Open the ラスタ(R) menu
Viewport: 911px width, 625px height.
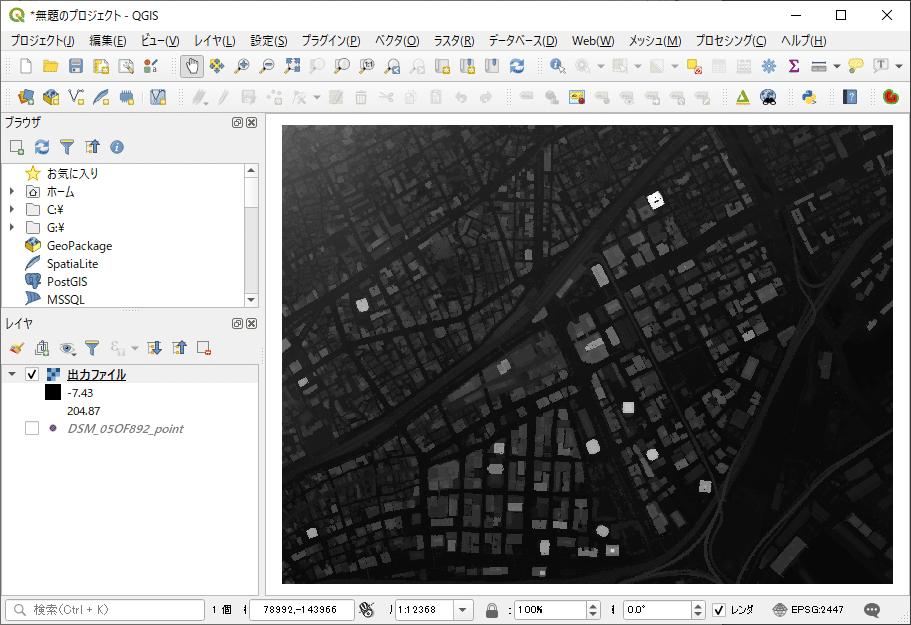click(453, 41)
